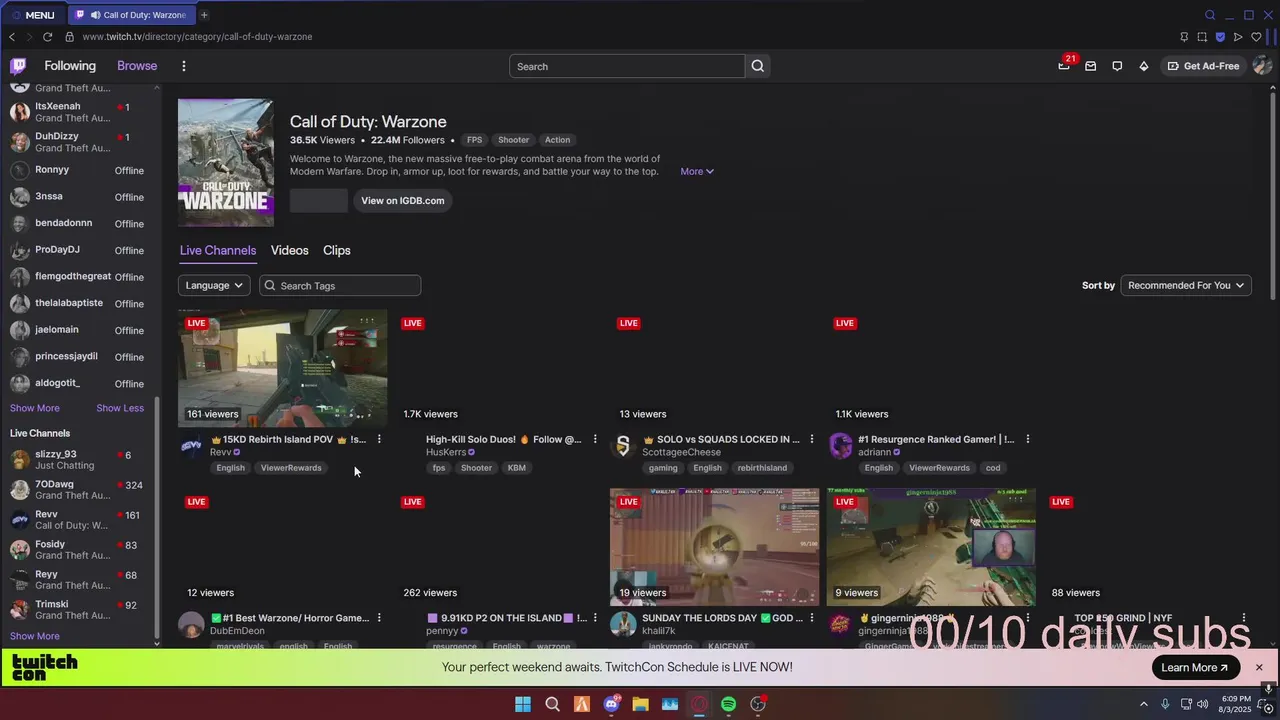
Task: Click the search magnifier button in Twitch
Action: [758, 66]
